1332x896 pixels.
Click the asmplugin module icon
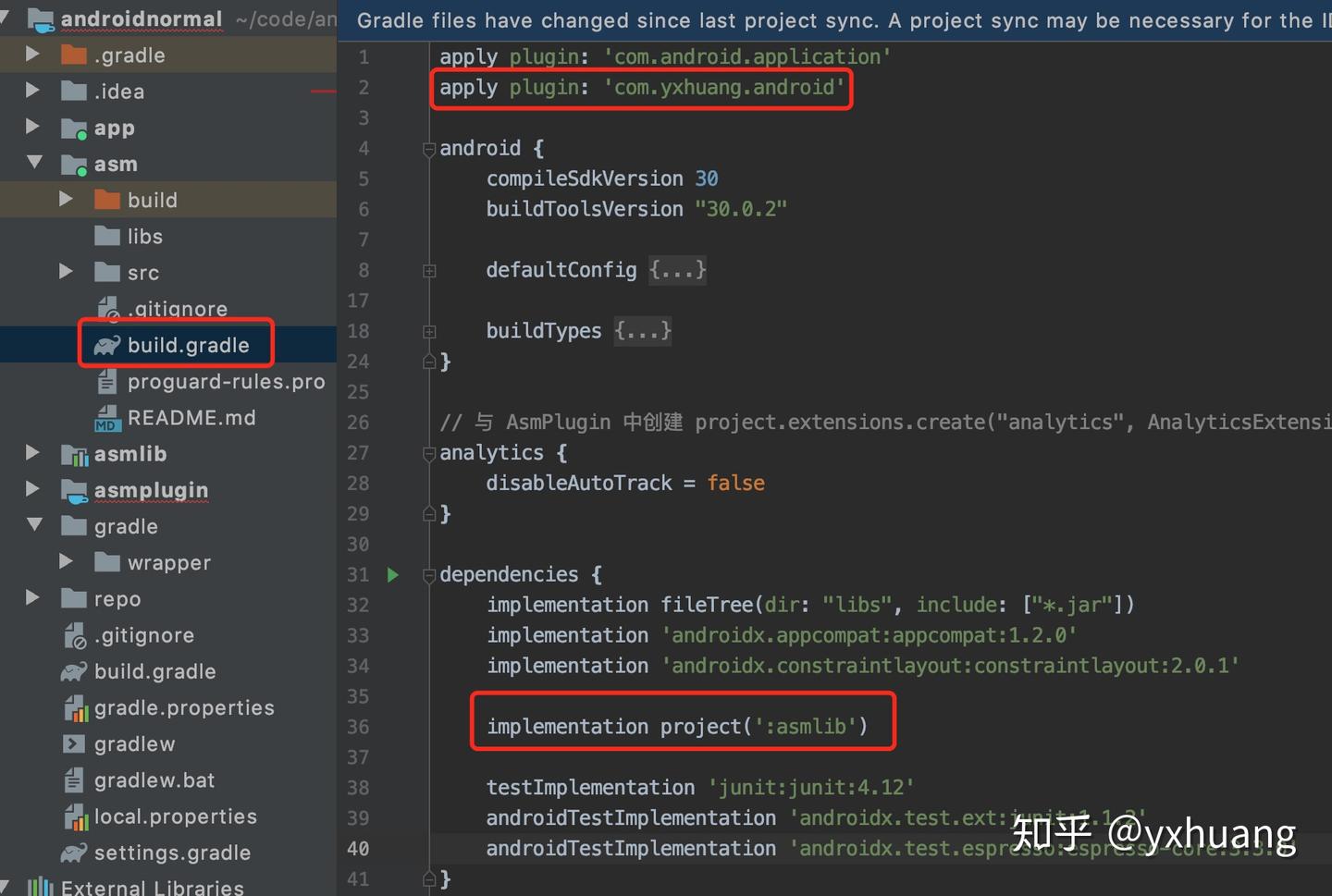pyautogui.click(x=74, y=490)
